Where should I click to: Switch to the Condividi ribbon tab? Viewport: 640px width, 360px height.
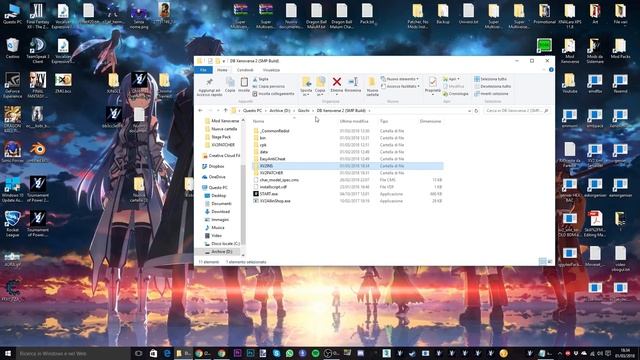coord(245,70)
